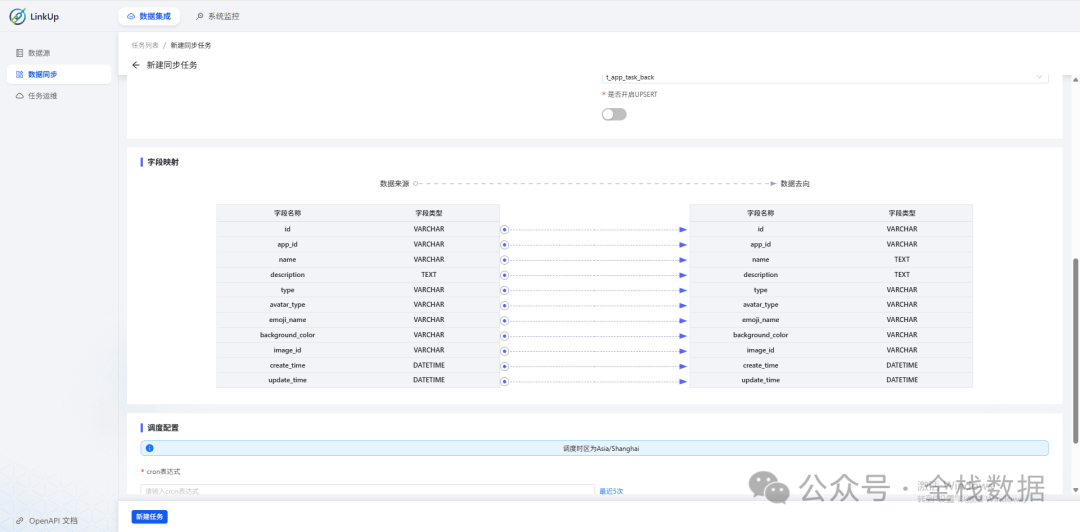1080x532 pixels.
Task: Click the OpenAPI 文档 link icon
Action: (x=20, y=521)
